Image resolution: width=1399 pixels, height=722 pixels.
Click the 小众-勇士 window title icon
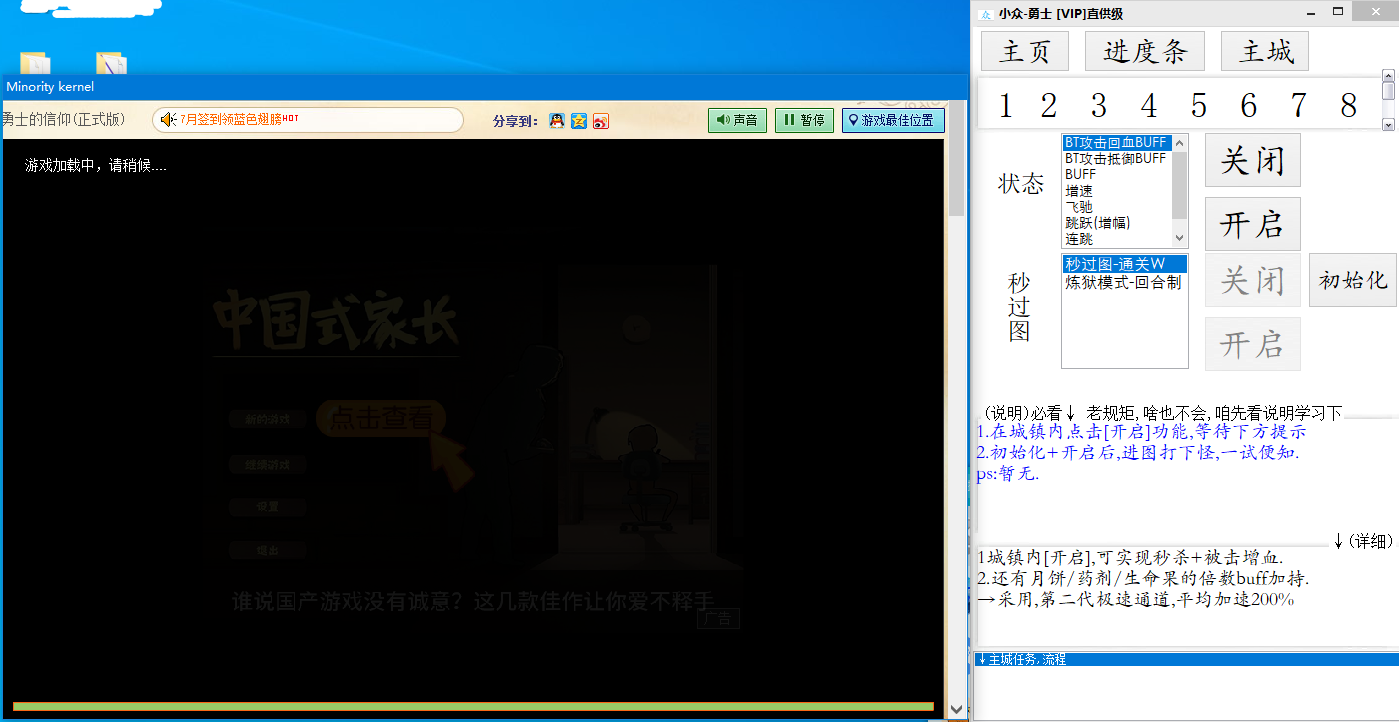985,14
